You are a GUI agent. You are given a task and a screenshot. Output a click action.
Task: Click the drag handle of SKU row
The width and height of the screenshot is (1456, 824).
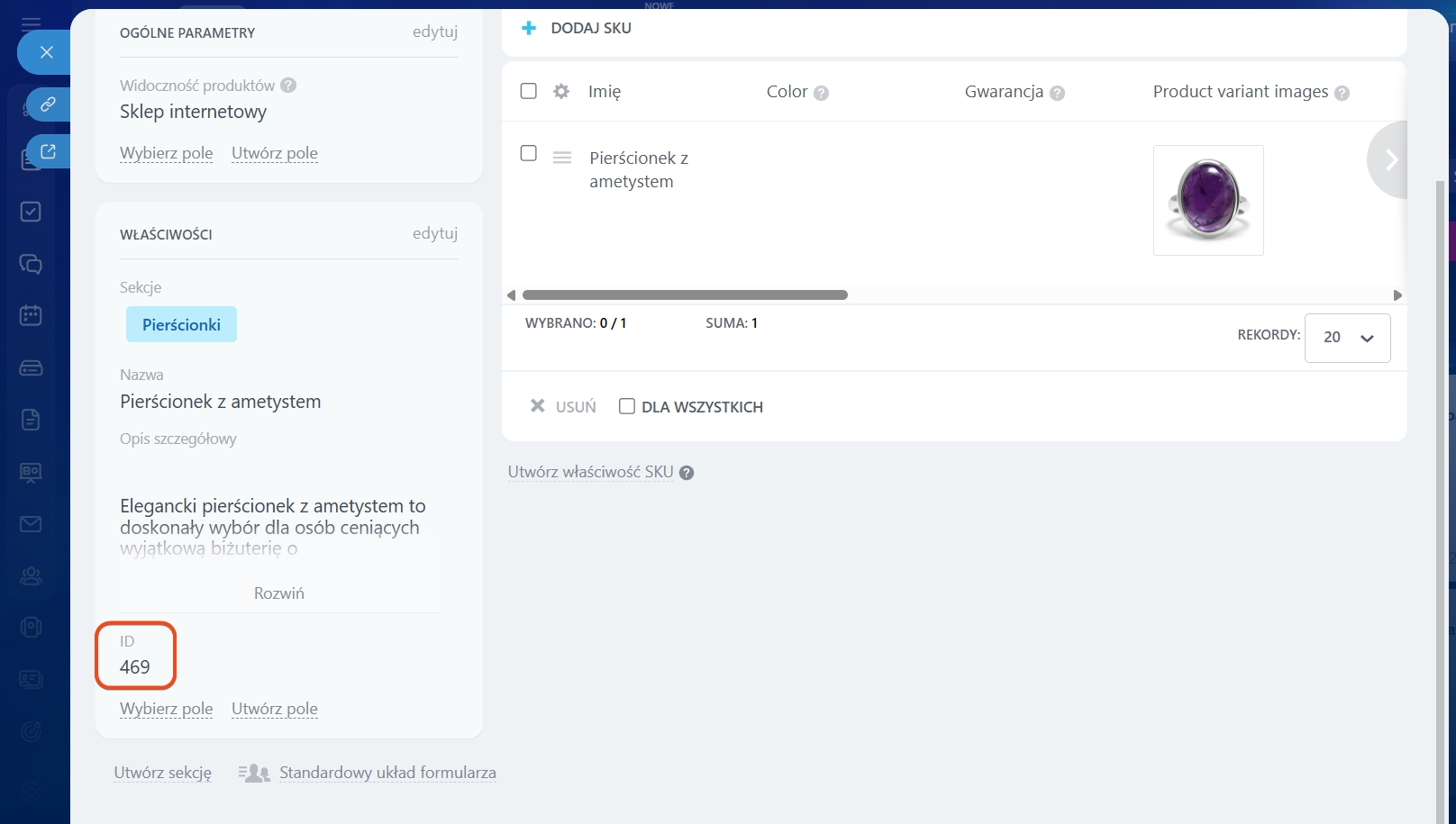pyautogui.click(x=562, y=158)
